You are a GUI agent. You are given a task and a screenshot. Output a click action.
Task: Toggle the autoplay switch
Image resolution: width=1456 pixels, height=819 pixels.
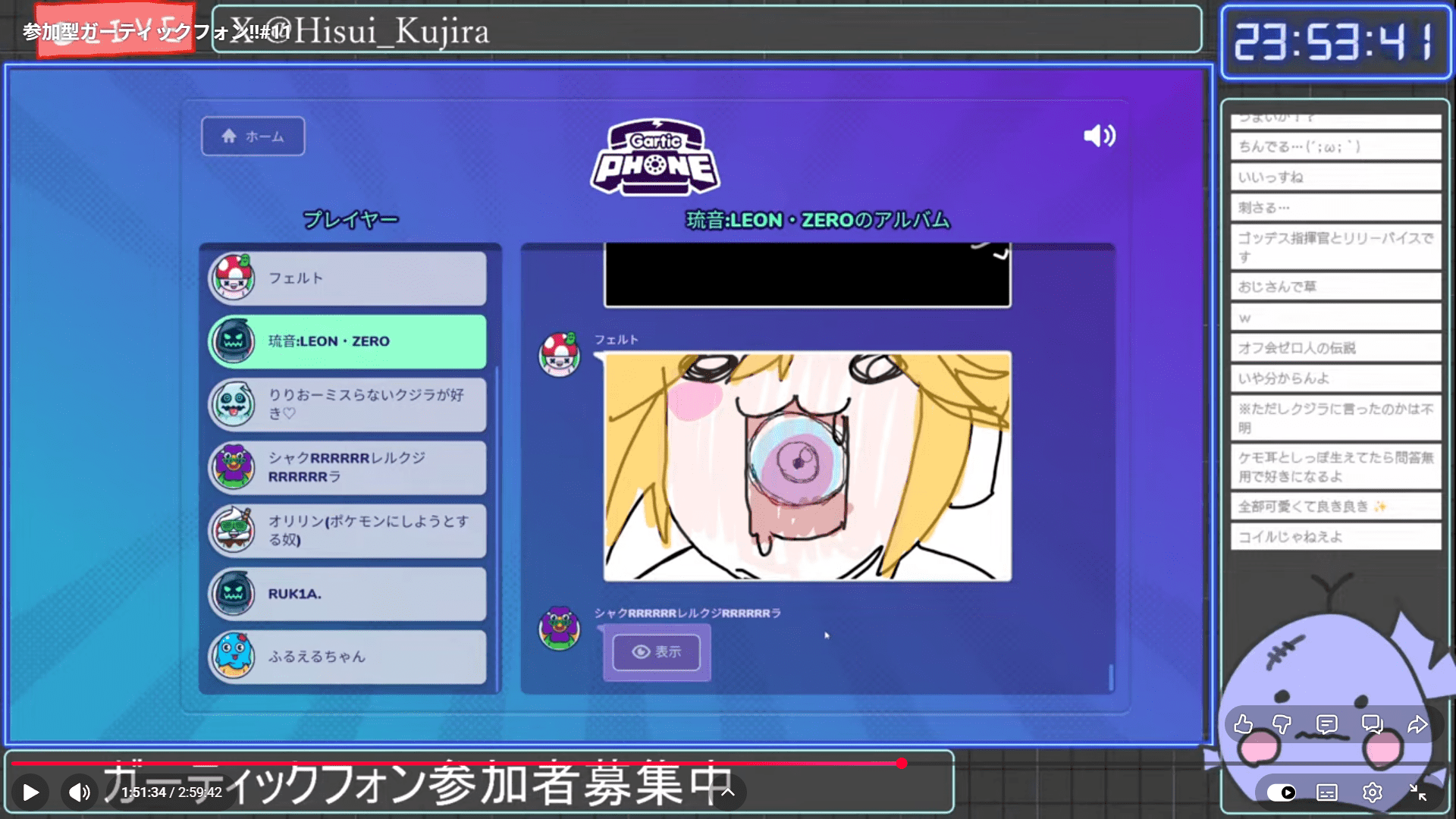[x=1282, y=792]
